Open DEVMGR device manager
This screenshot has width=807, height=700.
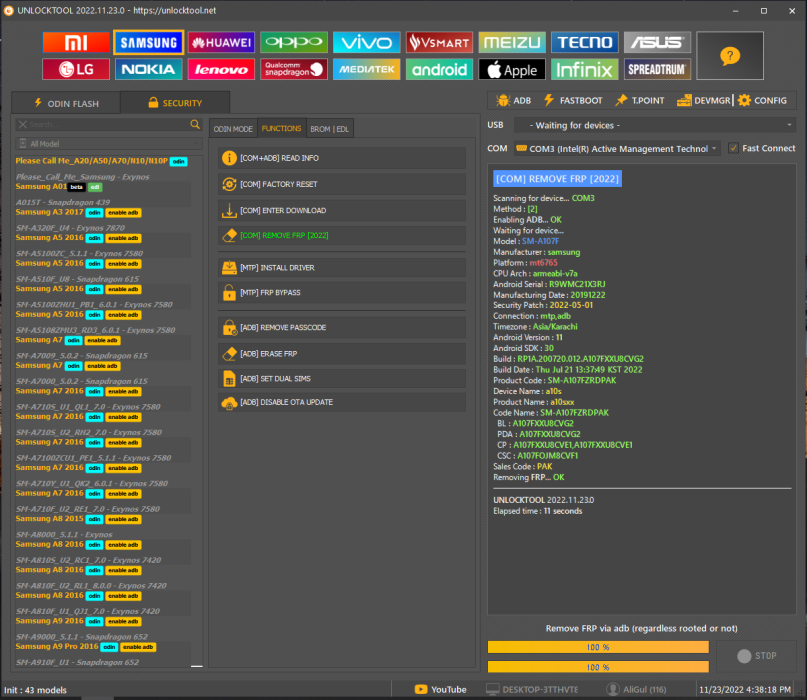pyautogui.click(x=704, y=100)
